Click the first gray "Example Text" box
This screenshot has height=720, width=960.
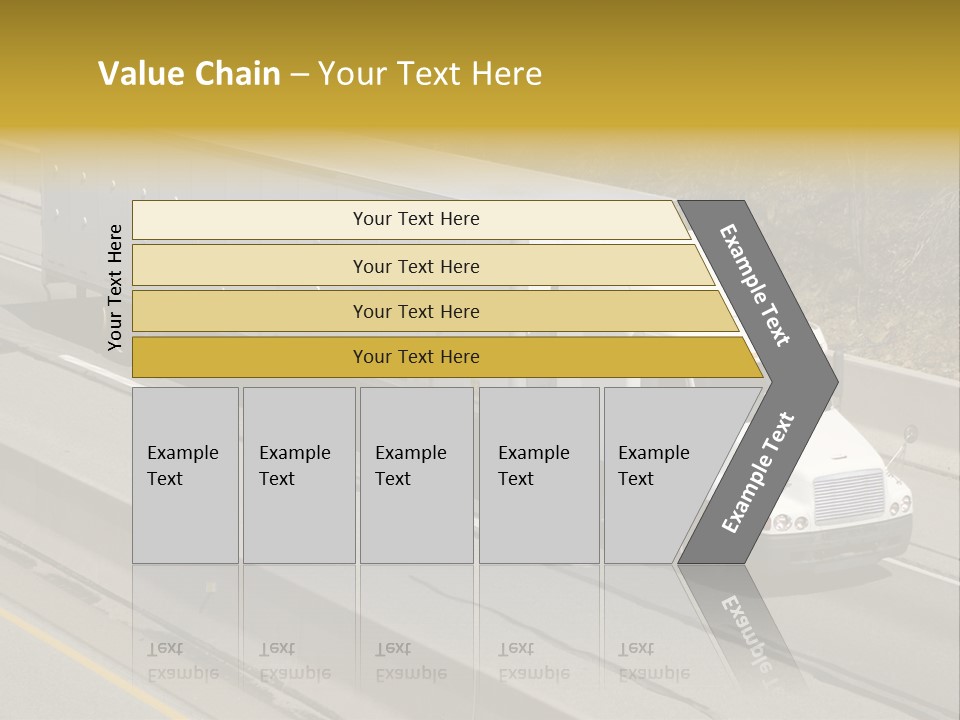(185, 475)
